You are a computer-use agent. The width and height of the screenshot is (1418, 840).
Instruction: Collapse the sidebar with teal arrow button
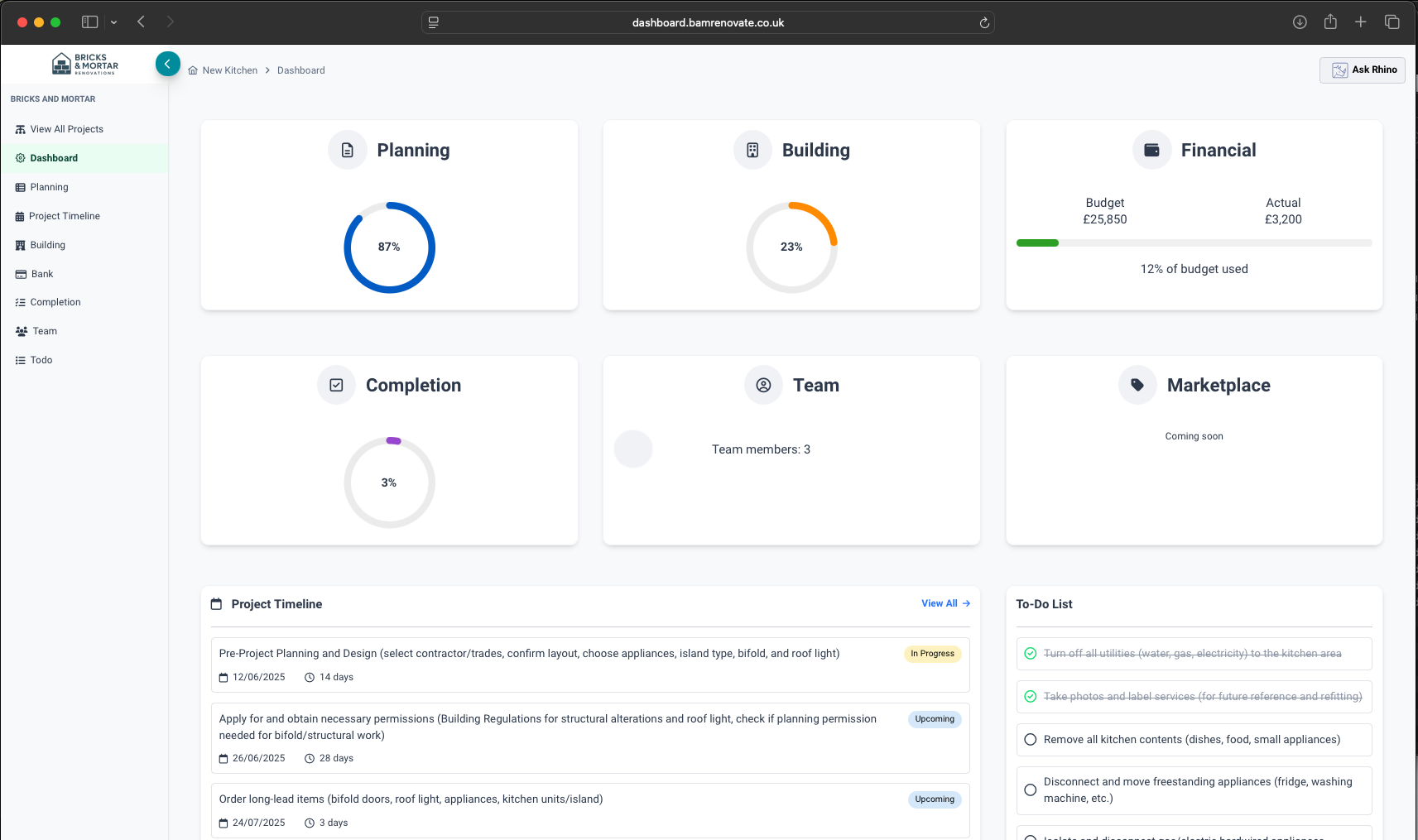[168, 64]
